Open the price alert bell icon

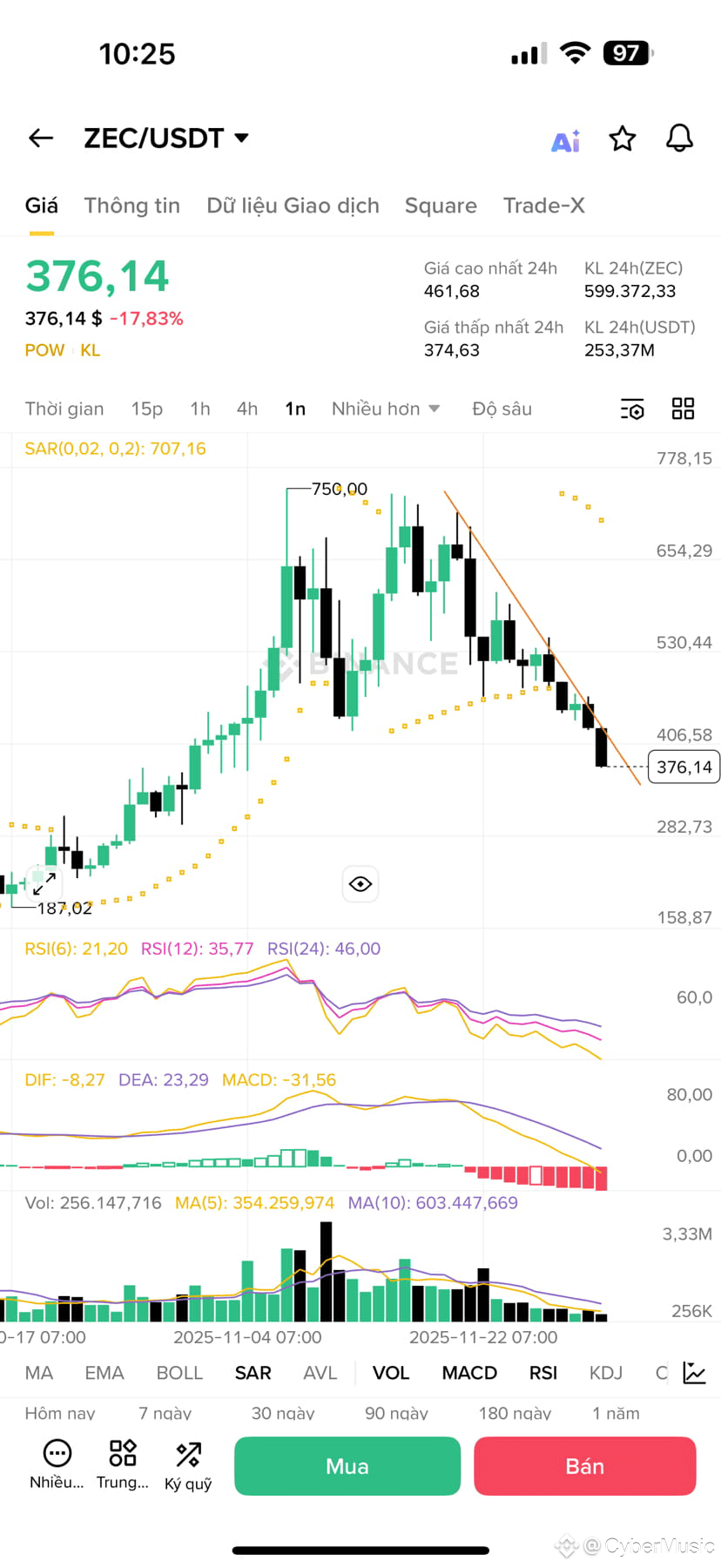679,139
